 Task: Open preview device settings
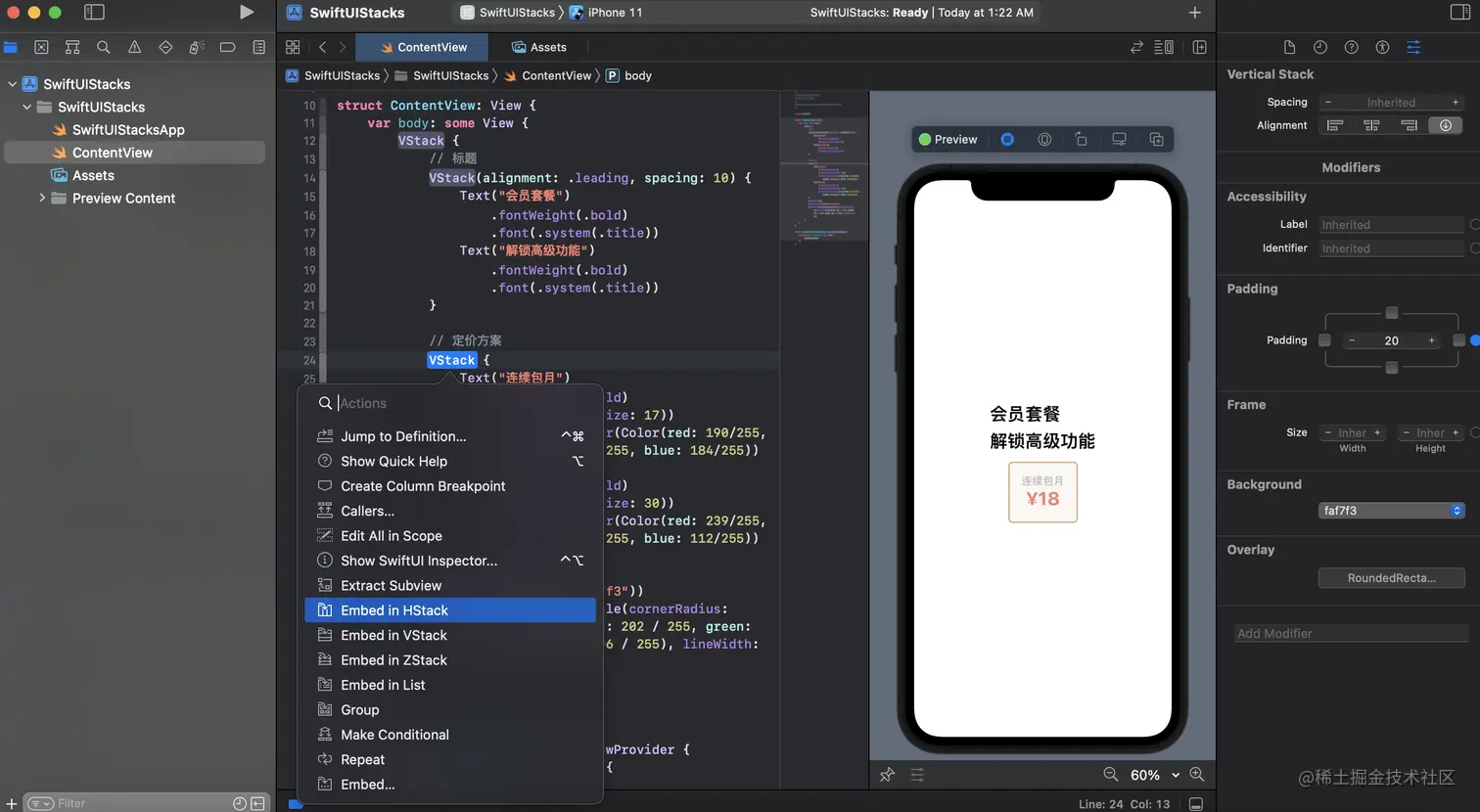click(x=1119, y=139)
